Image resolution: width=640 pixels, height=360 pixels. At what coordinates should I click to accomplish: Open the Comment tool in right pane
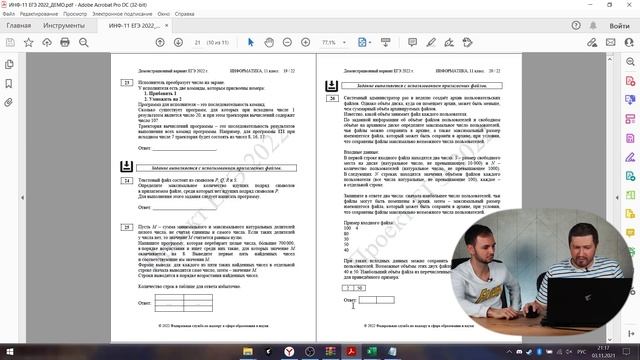[x=631, y=232]
